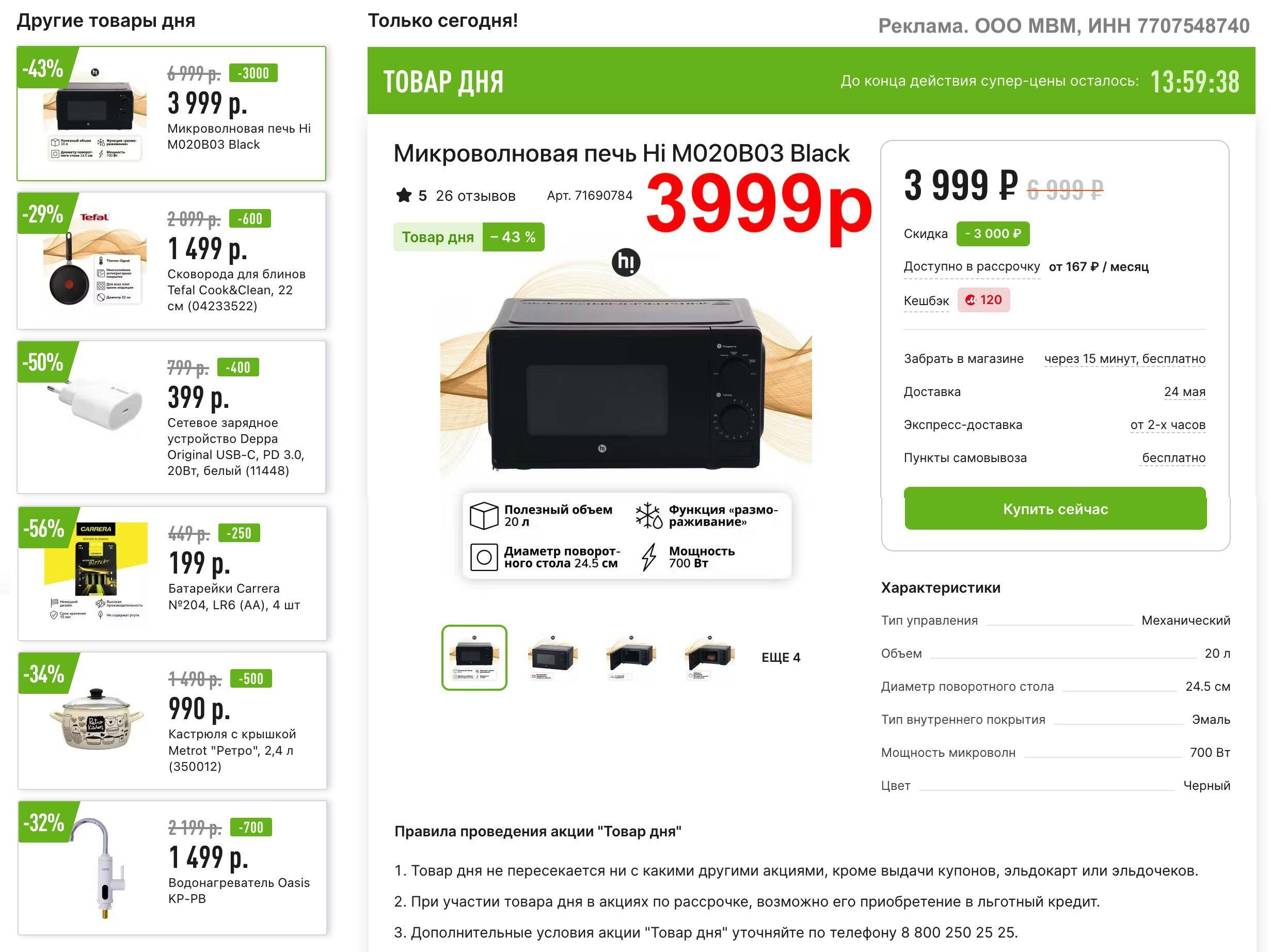Viewport: 1271px width, 952px height.
Task: Open the Tefal pancake pan deal card
Action: 171,260
